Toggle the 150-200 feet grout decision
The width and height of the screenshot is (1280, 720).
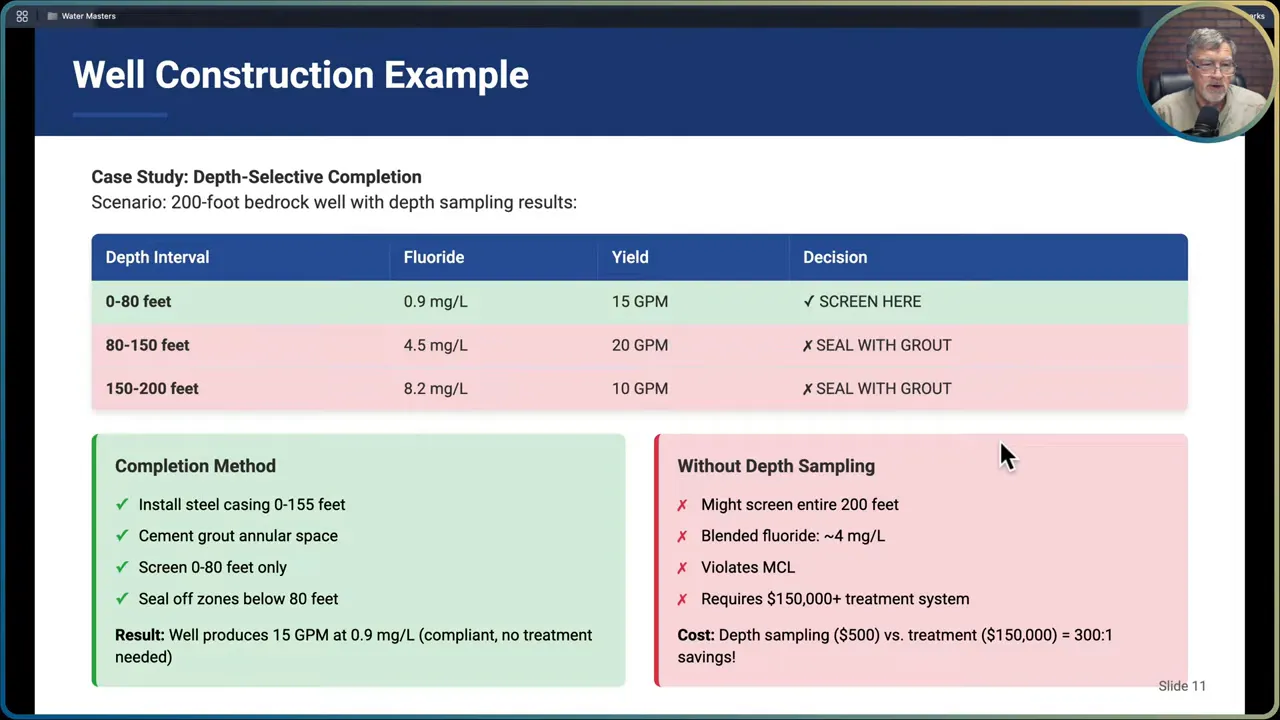807,388
